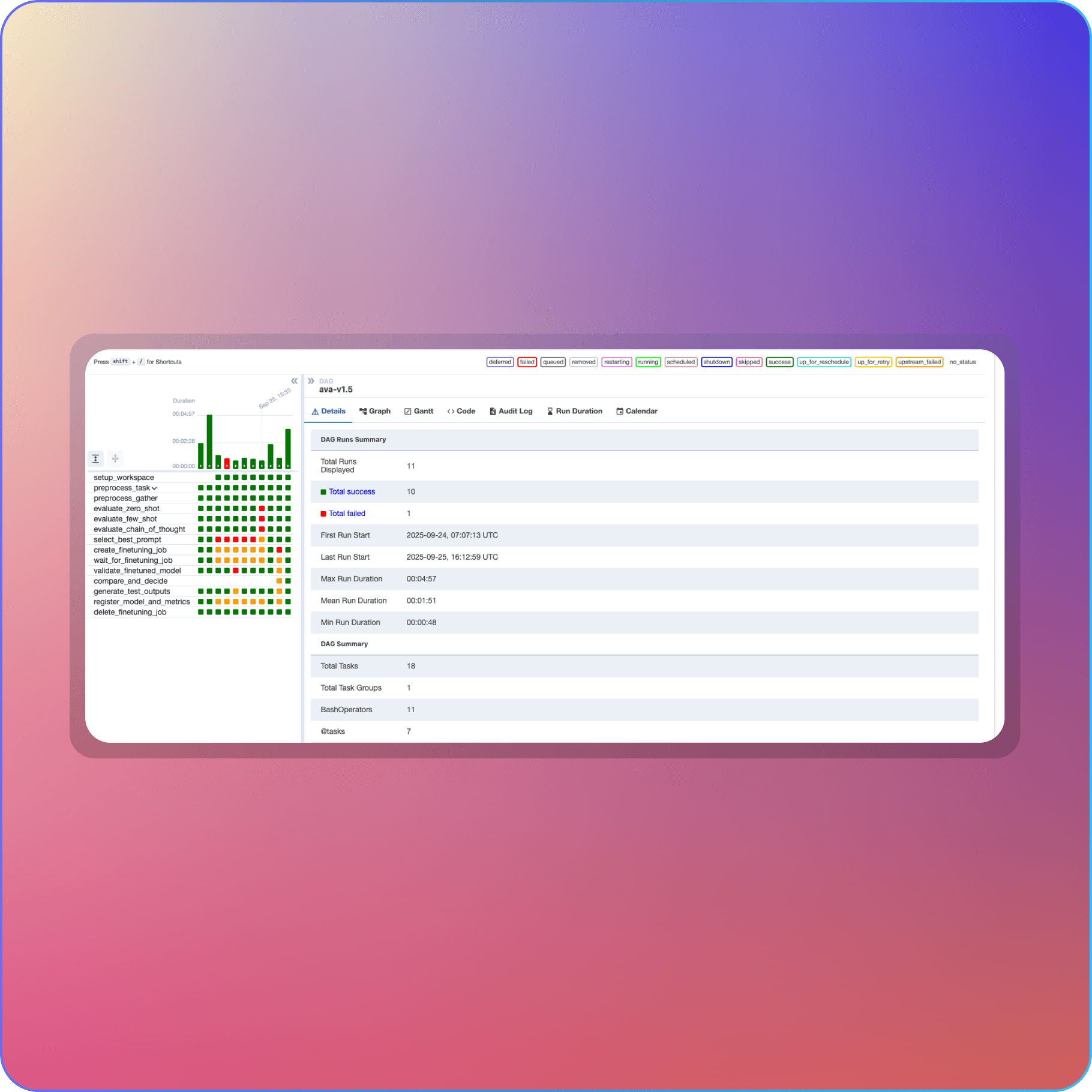This screenshot has width=1092, height=1092.
Task: Click the red square in evaluate_zero_shot row
Action: pyautogui.click(x=262, y=509)
